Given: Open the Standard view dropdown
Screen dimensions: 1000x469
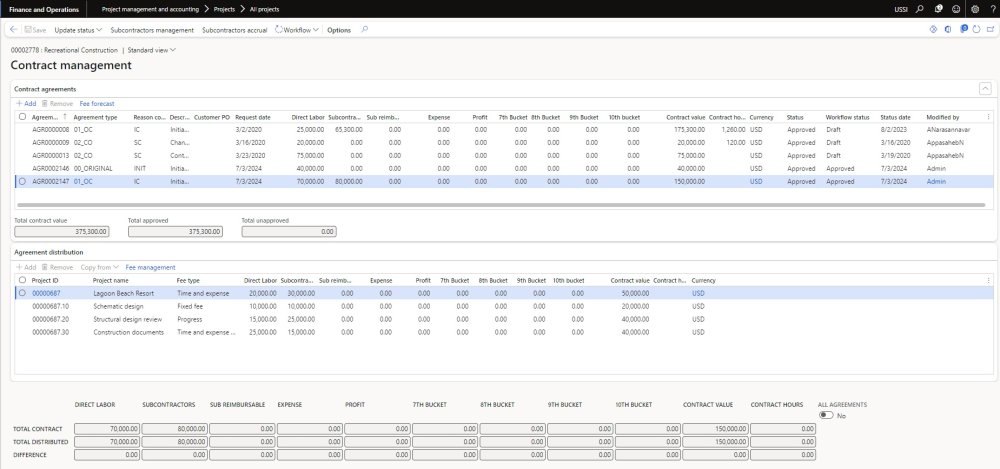Looking at the screenshot, I should [151, 49].
